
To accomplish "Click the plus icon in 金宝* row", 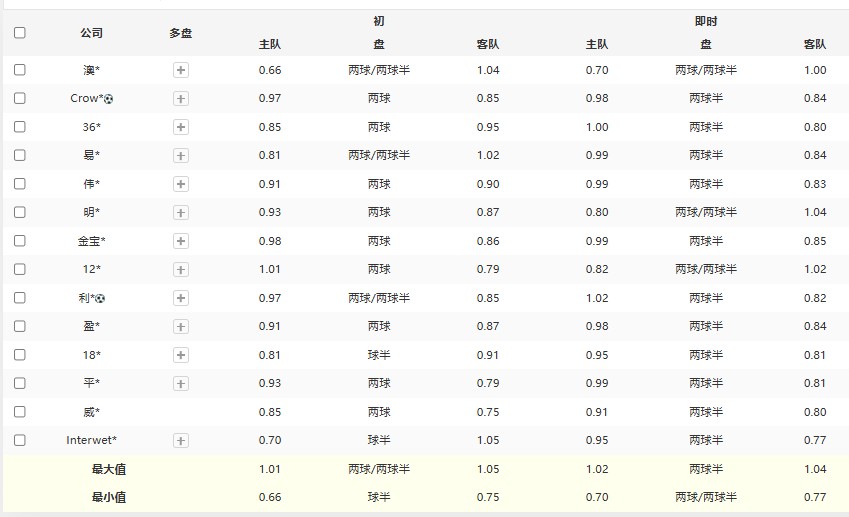I will click(181, 241).
